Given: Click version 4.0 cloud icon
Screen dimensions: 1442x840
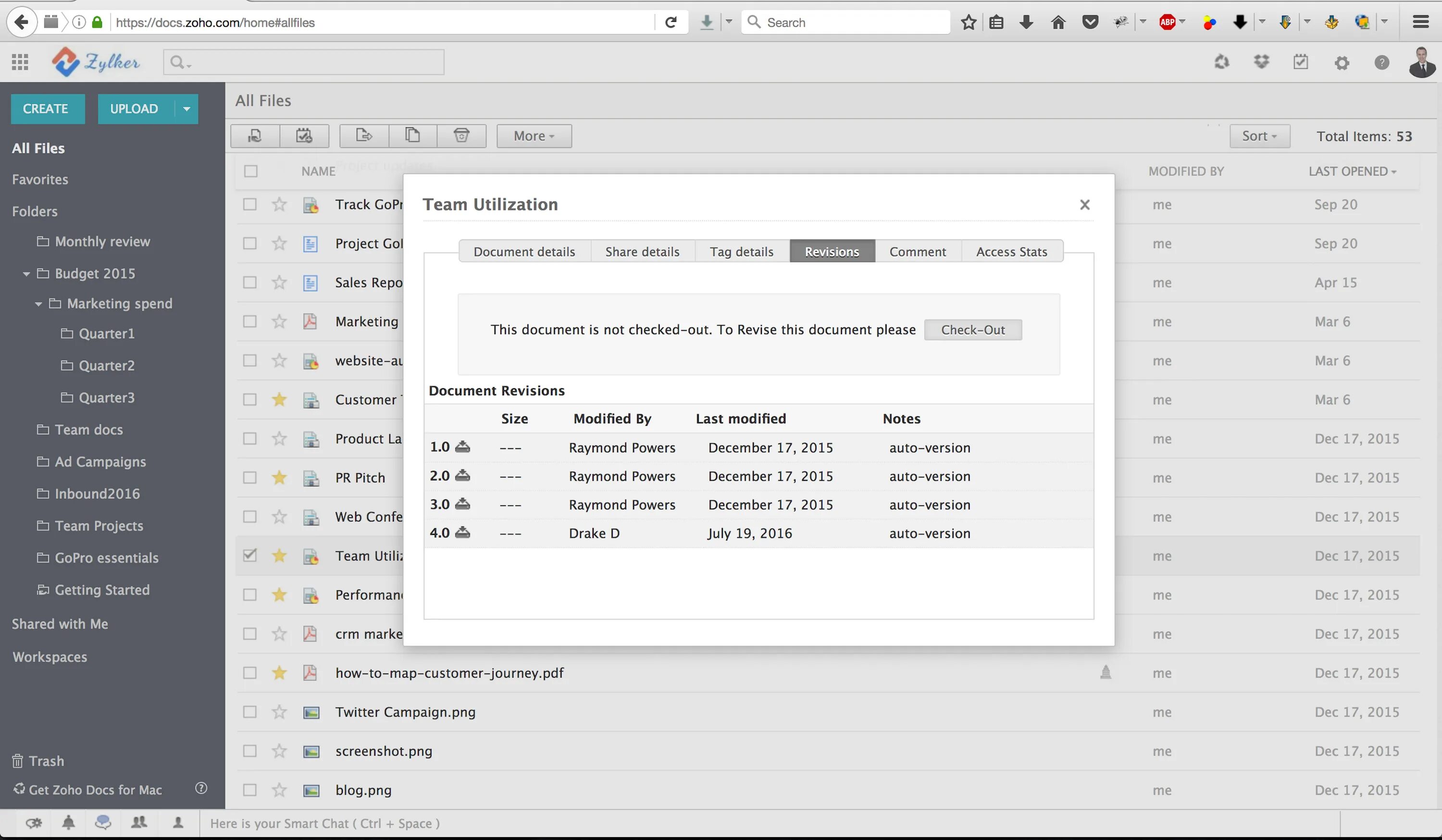Looking at the screenshot, I should [462, 532].
